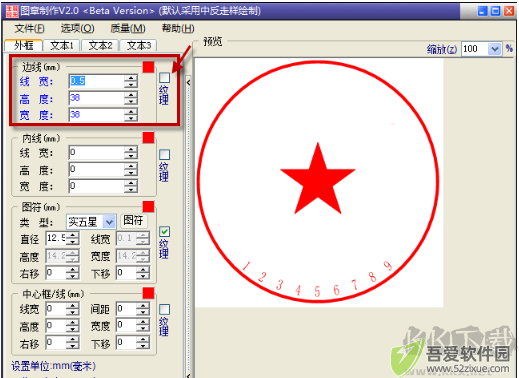Viewport: 519px width, 378px height.
Task: Switch to the 文本2 tab
Action: (x=100, y=45)
